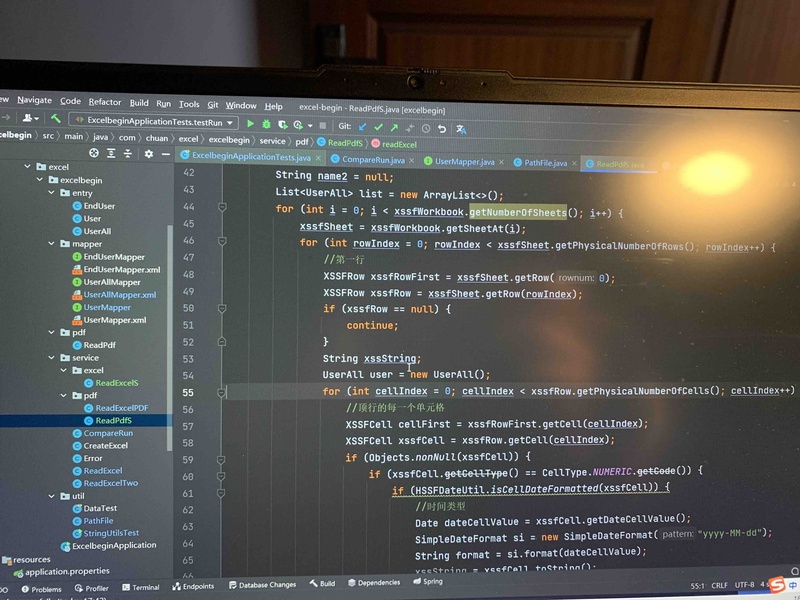
Task: Open the Translate icon in the toolbar
Action: (x=461, y=129)
